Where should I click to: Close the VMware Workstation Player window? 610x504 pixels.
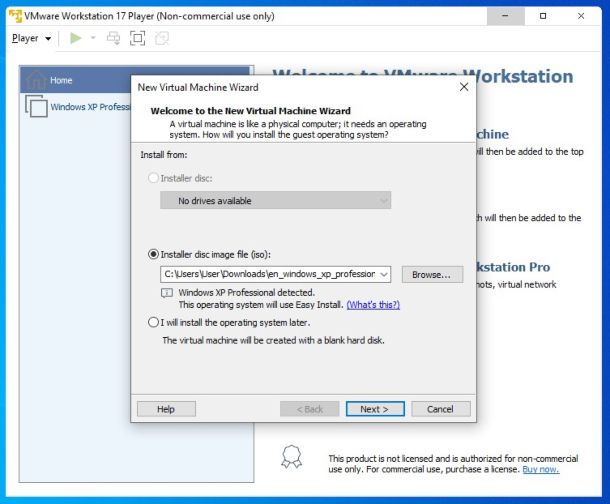581,16
